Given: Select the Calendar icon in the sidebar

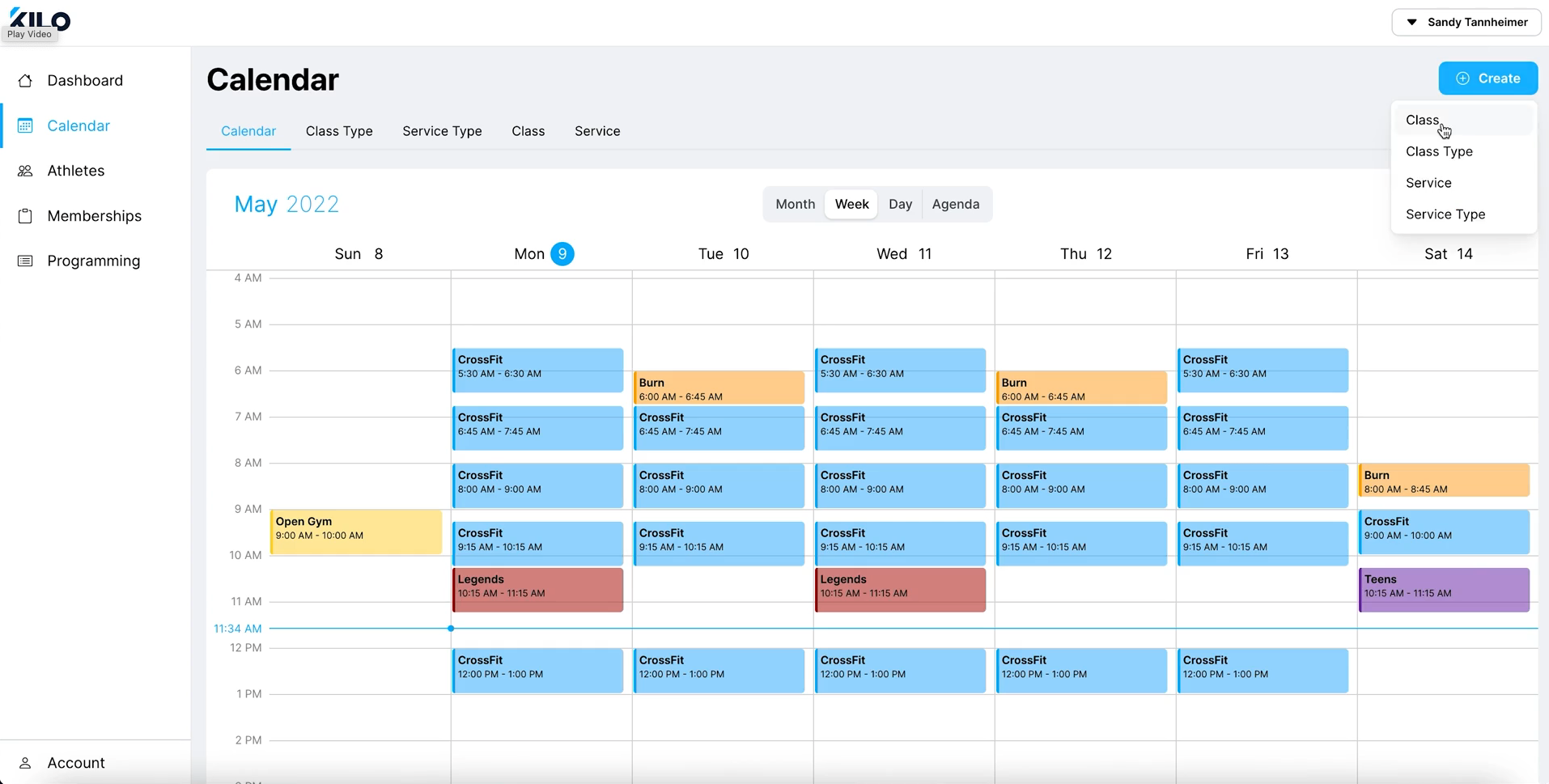Looking at the screenshot, I should pyautogui.click(x=26, y=125).
